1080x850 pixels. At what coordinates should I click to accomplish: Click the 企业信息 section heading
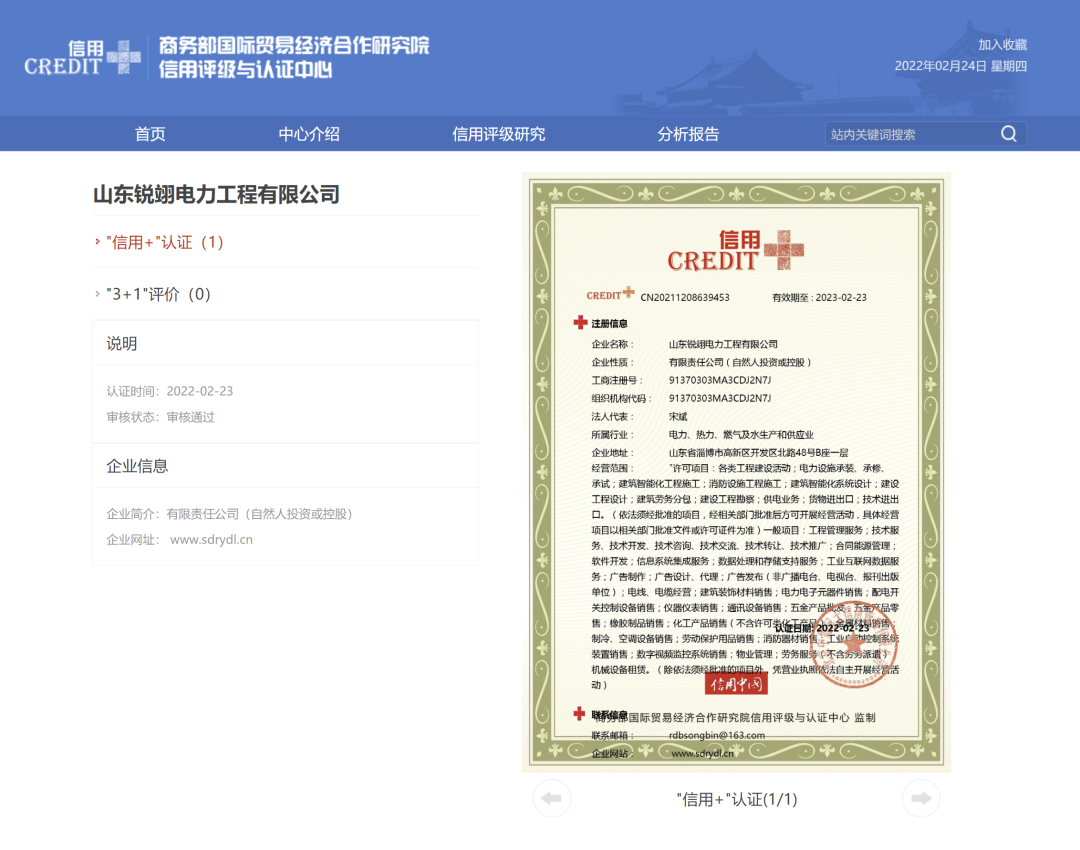[x=137, y=466]
